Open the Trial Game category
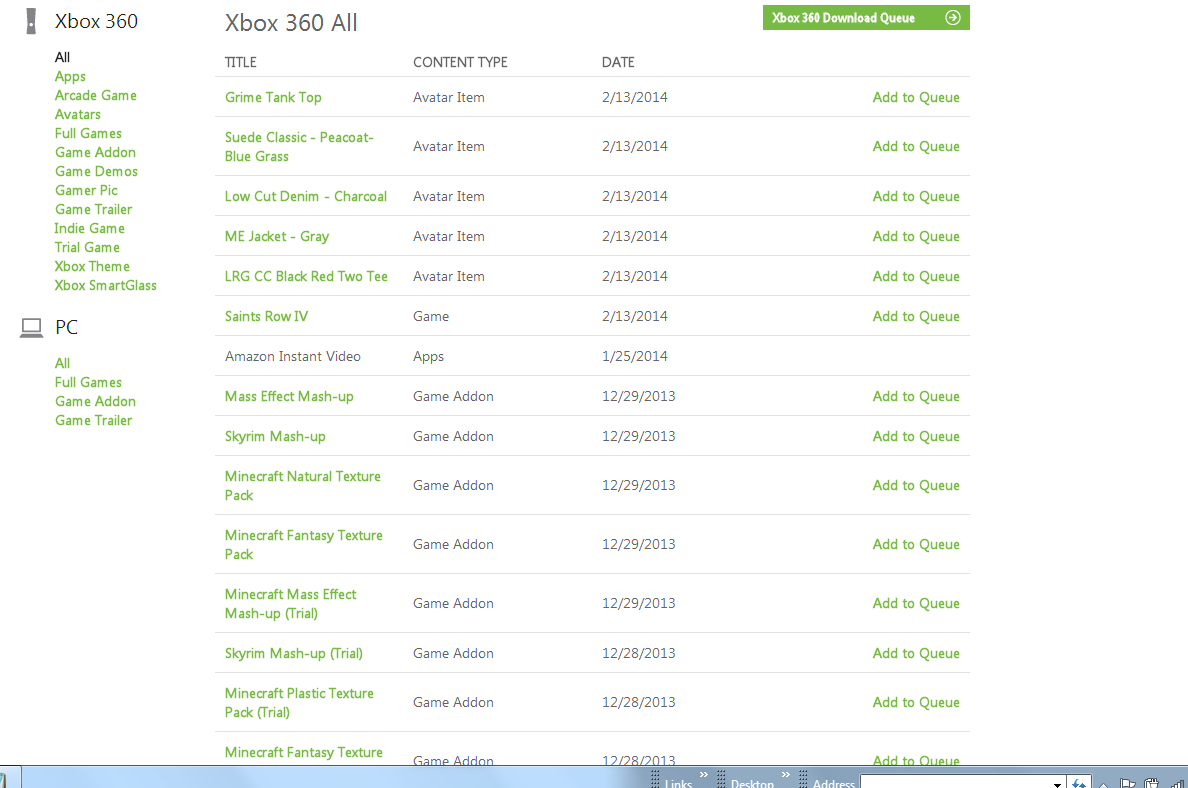Screen dimensions: 1188x788 click(x=87, y=247)
